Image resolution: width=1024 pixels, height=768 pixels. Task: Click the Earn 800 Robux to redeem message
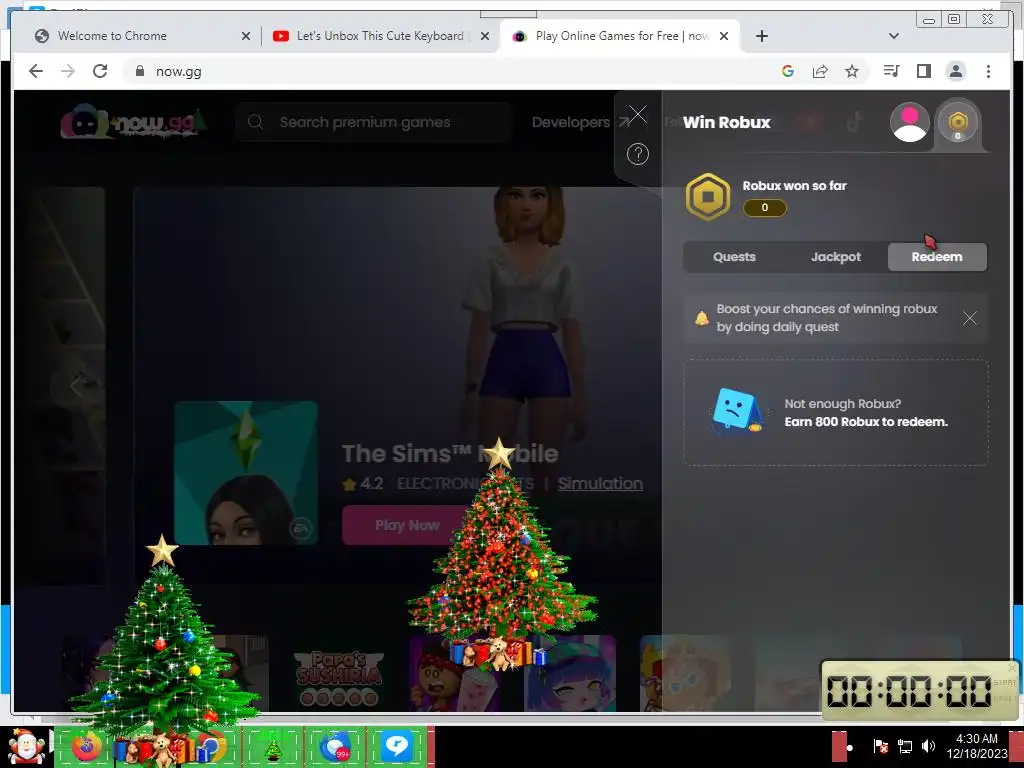[x=866, y=422]
